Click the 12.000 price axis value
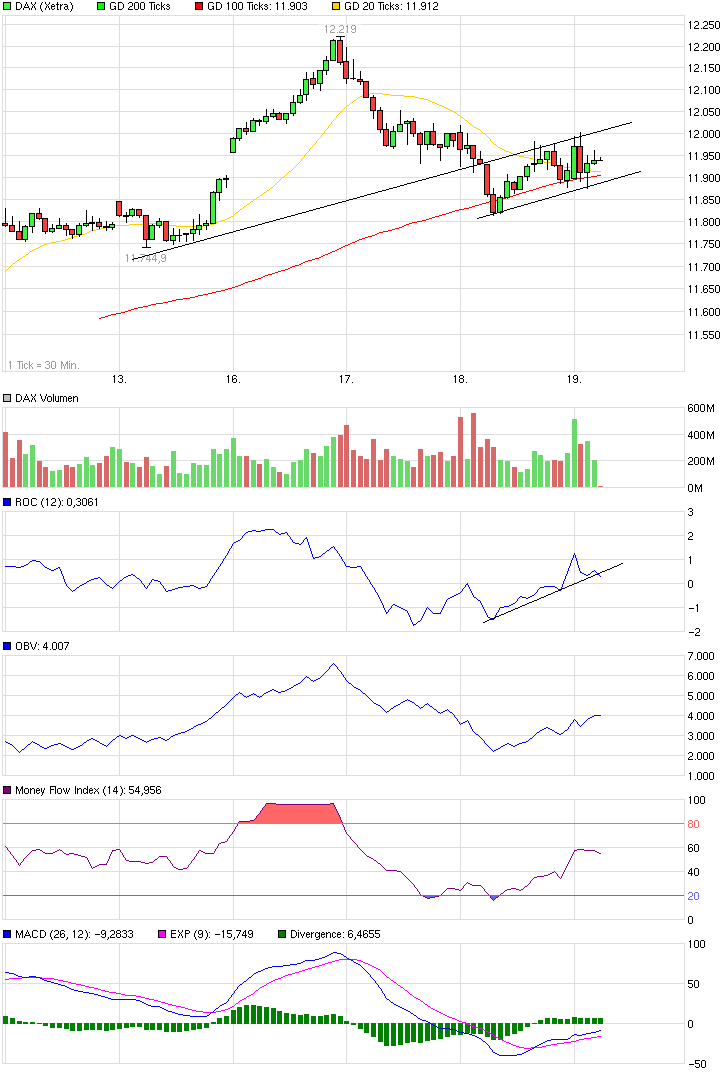 point(703,134)
